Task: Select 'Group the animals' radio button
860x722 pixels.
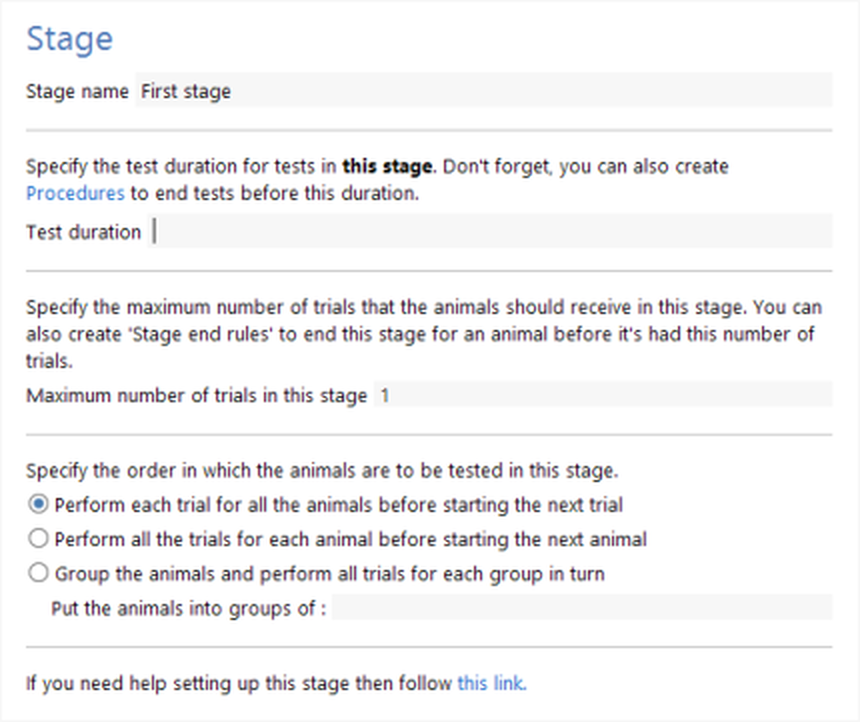Action: [38, 574]
